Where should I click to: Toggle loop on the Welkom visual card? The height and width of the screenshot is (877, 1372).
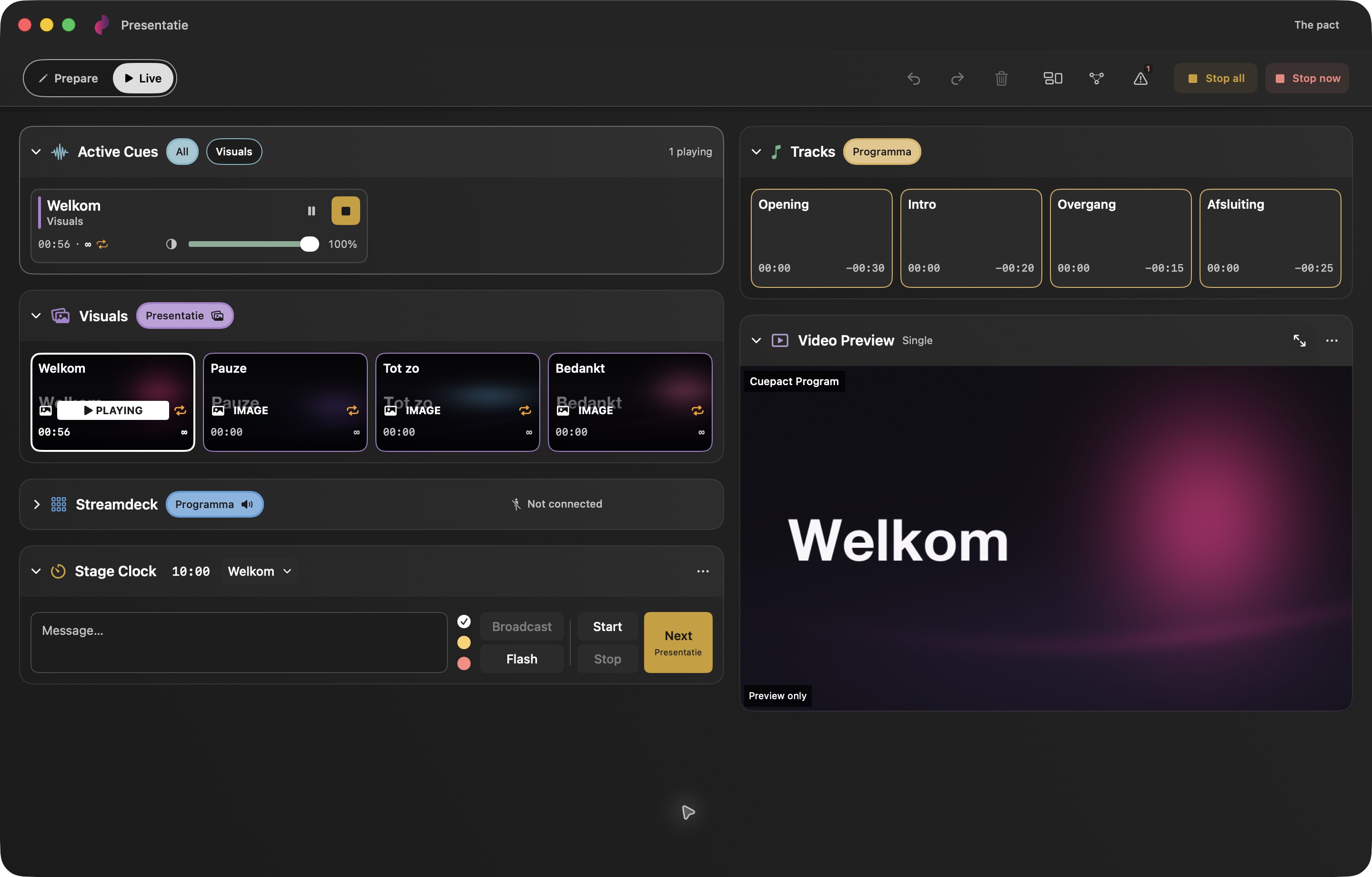coord(180,410)
